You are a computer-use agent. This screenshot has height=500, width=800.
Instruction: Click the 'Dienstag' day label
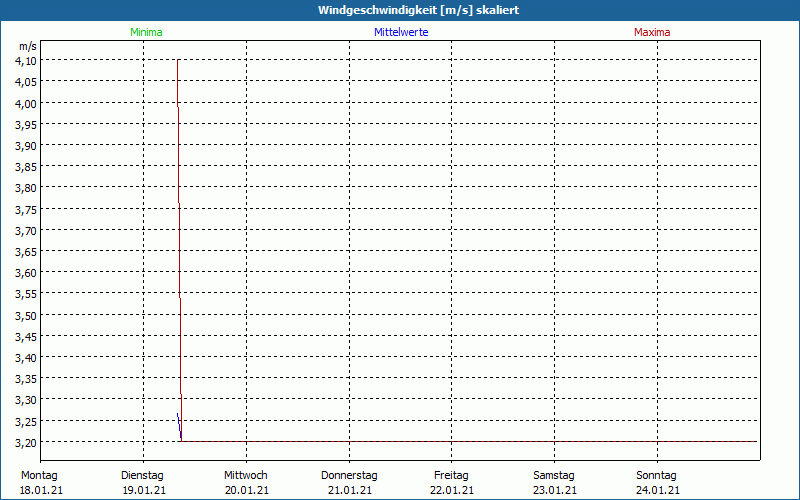(142, 475)
